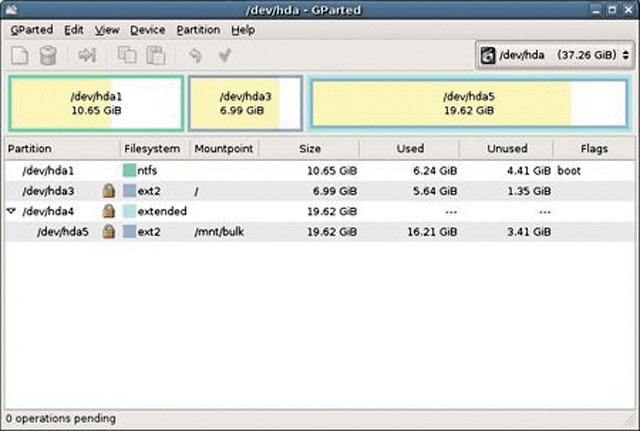640x431 pixels.
Task: Click the 'boot' flag of /dev/hda1
Action: (569, 170)
